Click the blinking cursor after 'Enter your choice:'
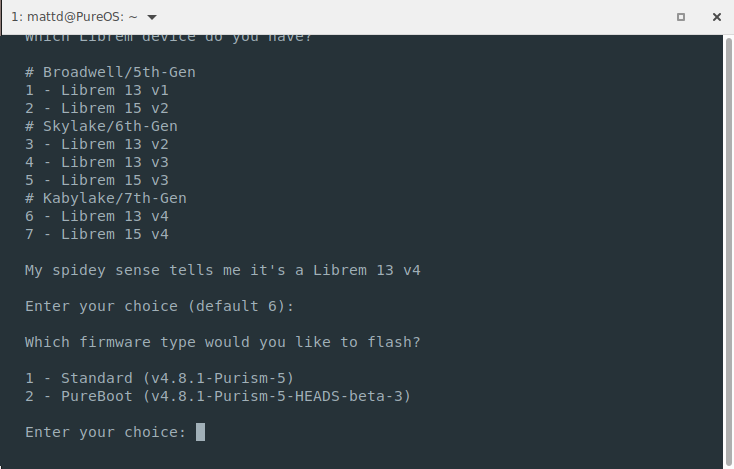The image size is (734, 469). 200,432
